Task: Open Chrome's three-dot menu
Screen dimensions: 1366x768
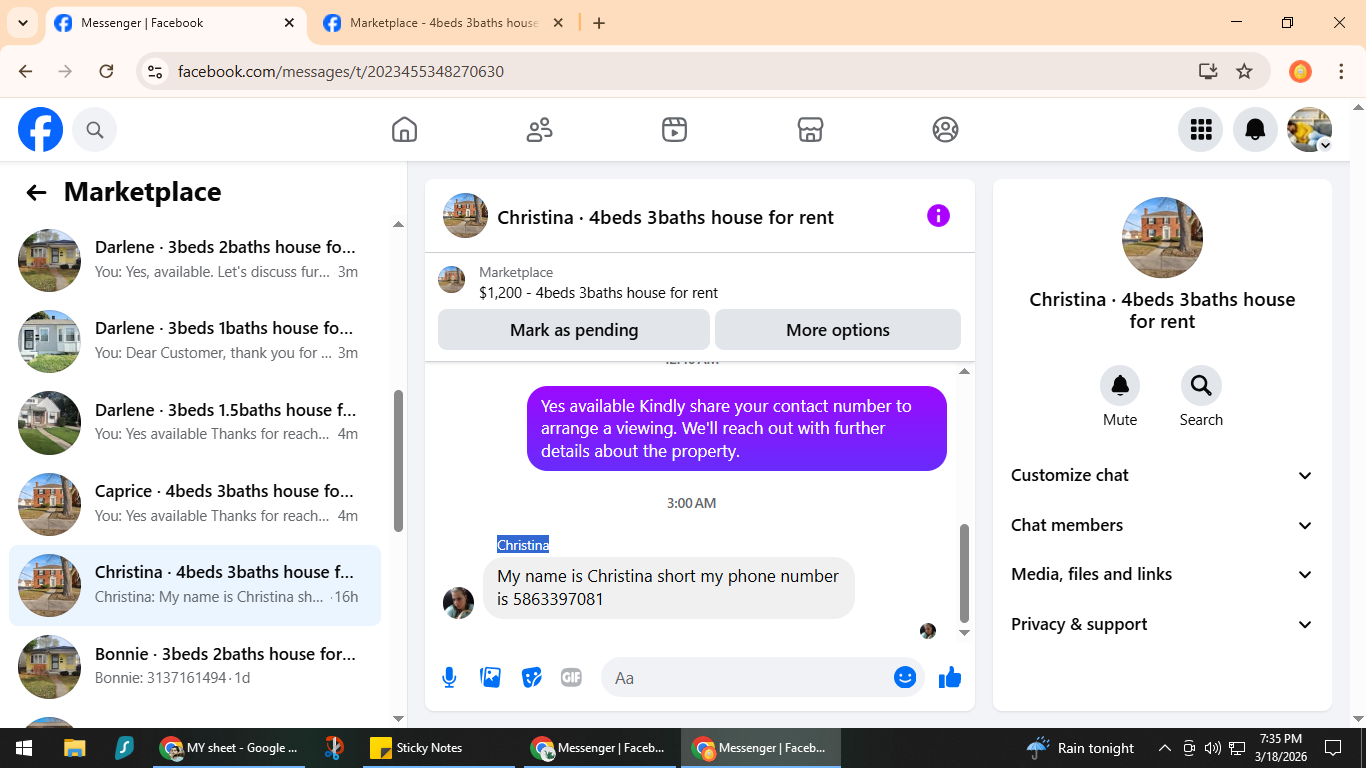Action: (1341, 71)
